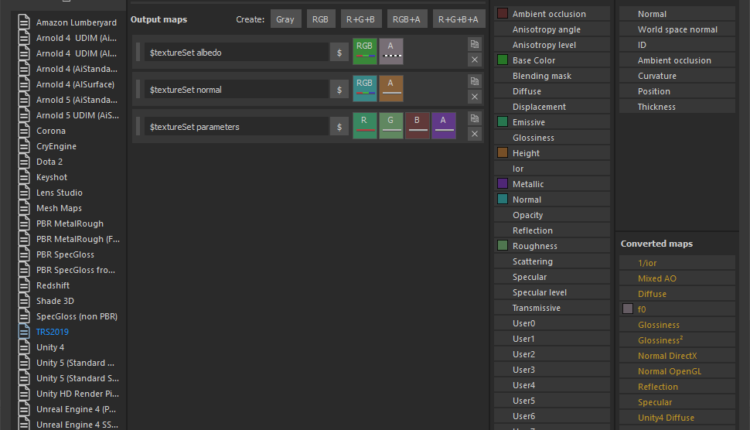Create an R+G+B+A output map
This screenshot has width=750, height=430.
point(458,19)
